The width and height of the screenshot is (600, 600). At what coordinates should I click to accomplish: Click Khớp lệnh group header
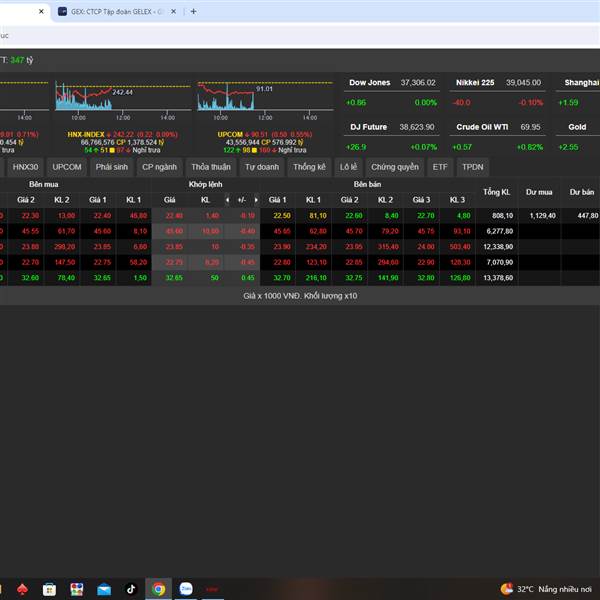[x=205, y=184]
